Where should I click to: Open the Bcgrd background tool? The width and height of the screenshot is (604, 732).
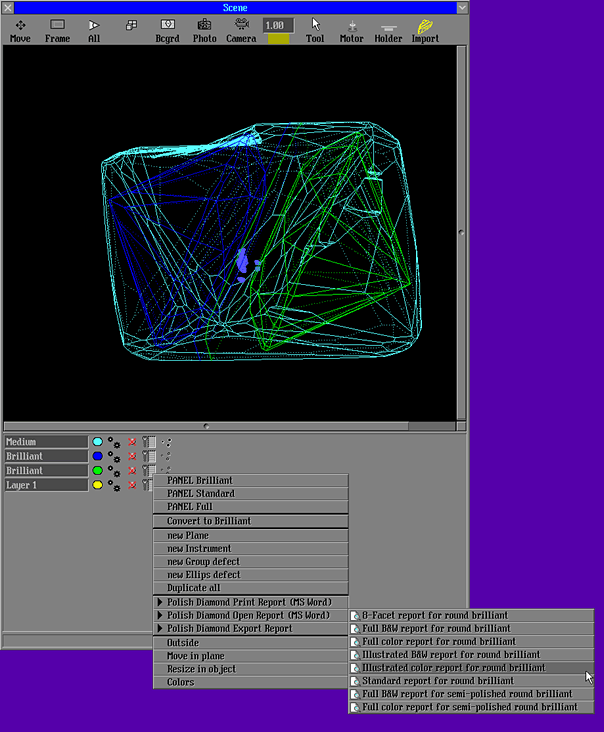(x=168, y=30)
